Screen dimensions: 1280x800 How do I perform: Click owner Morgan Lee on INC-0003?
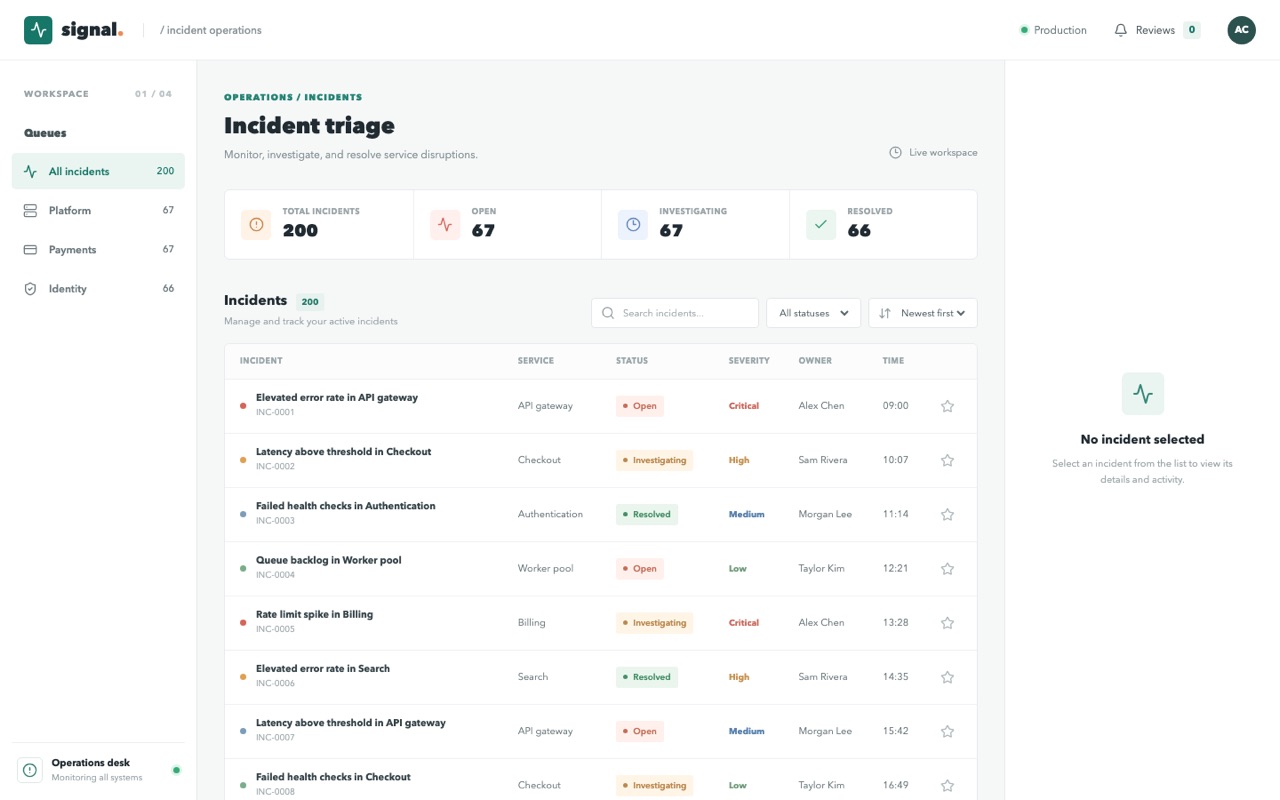[x=825, y=514]
